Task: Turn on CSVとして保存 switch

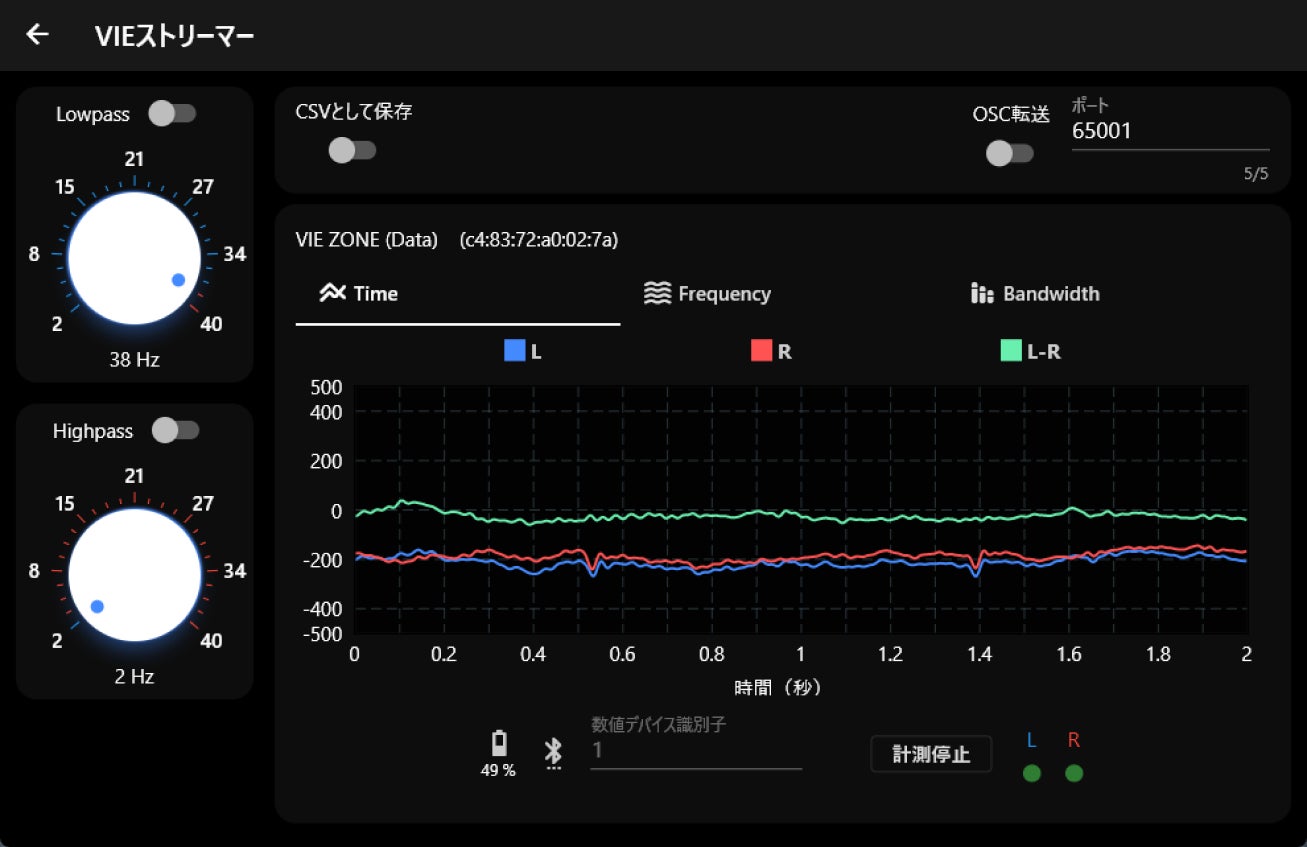Action: click(352, 151)
